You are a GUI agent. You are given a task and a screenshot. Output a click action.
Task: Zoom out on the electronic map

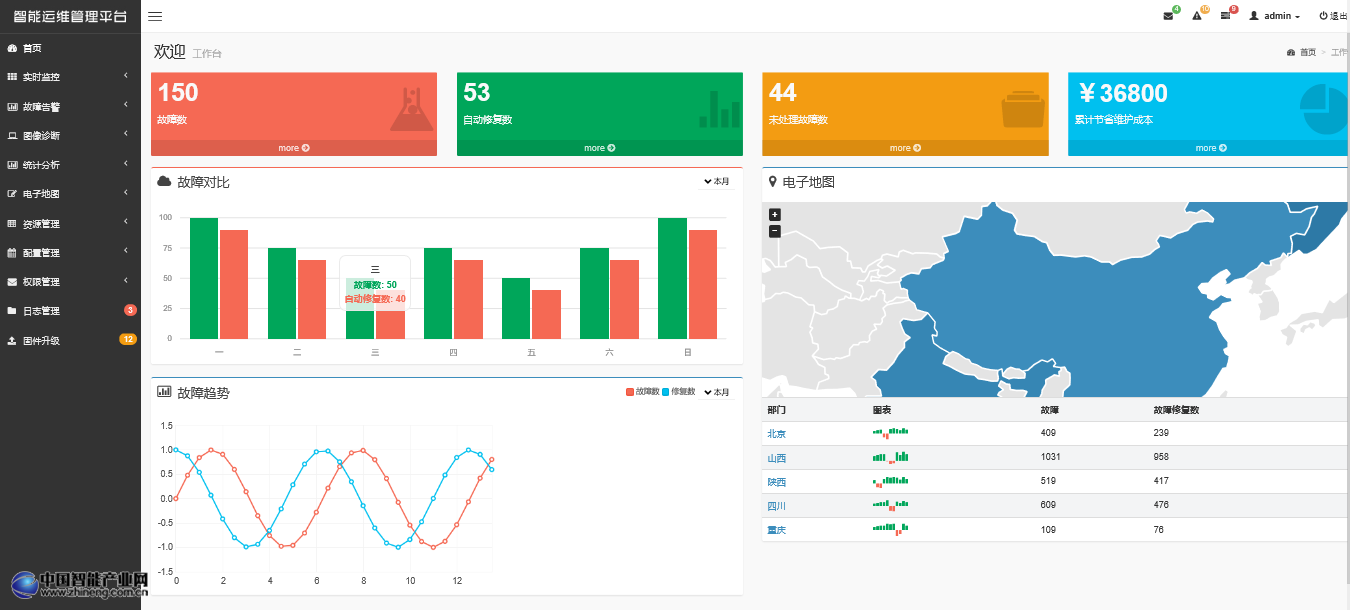[774, 231]
